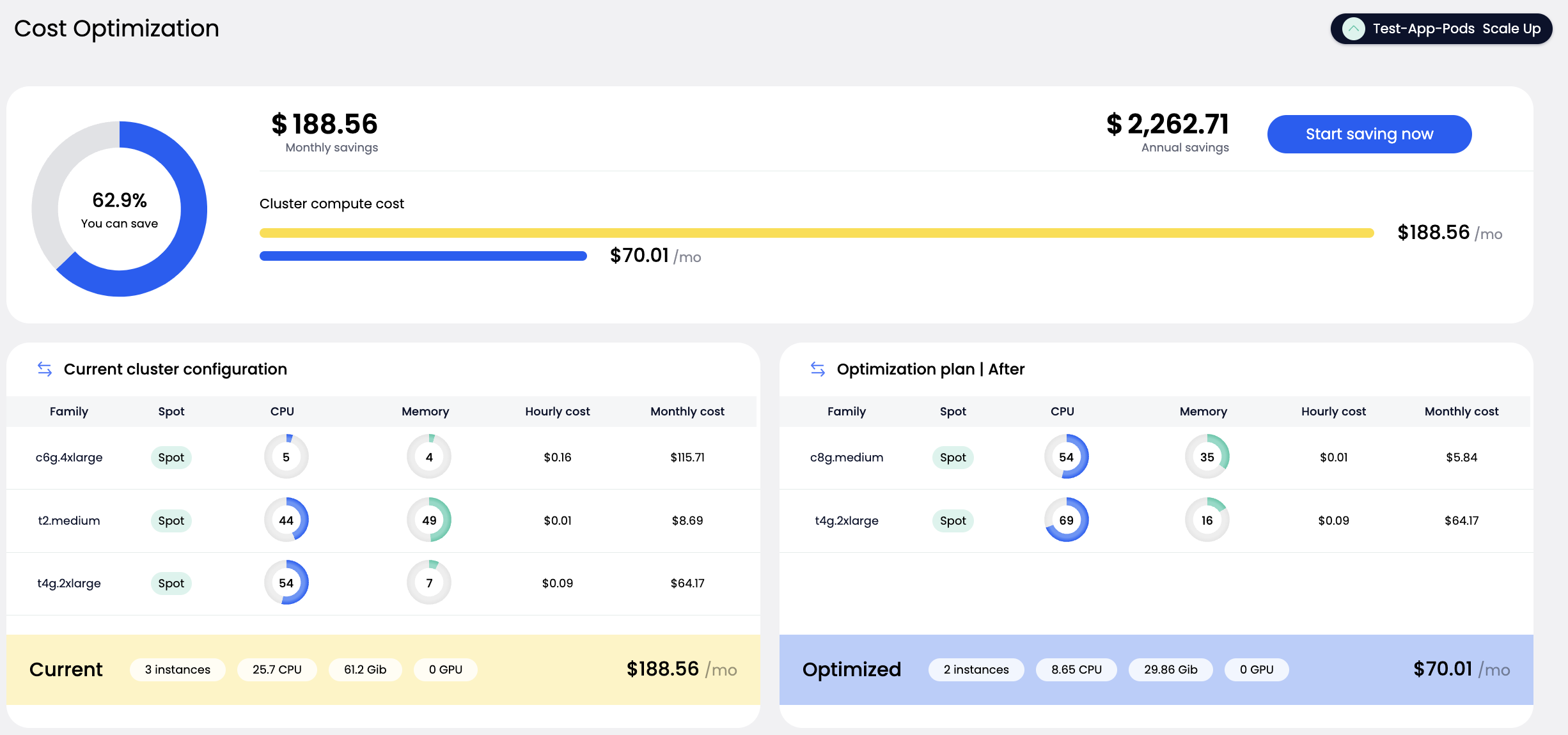Click the Spot badge in optimized t4g.2xlarge row
Screen dimensions: 1568x735
pos(953,521)
